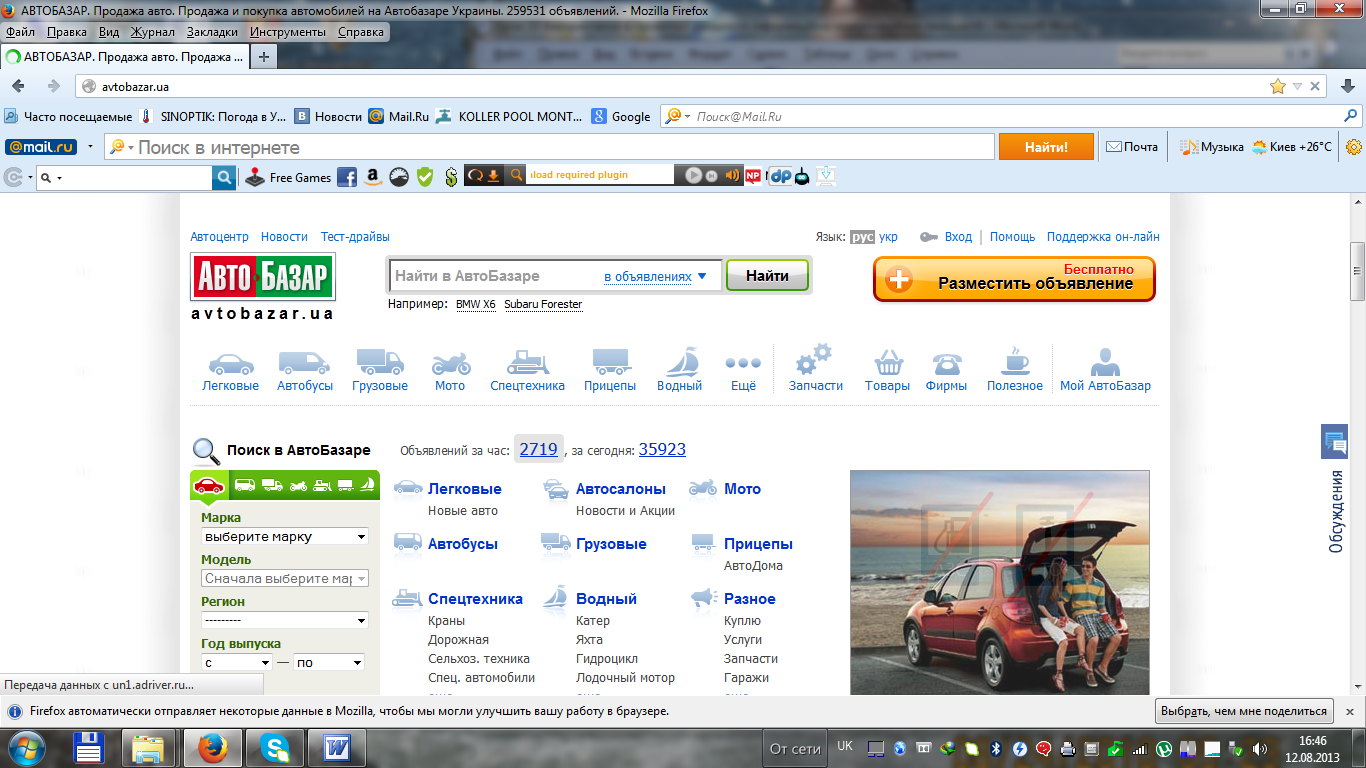The image size is (1366, 768).
Task: Open Skype from the Windows taskbar
Action: 274,747
